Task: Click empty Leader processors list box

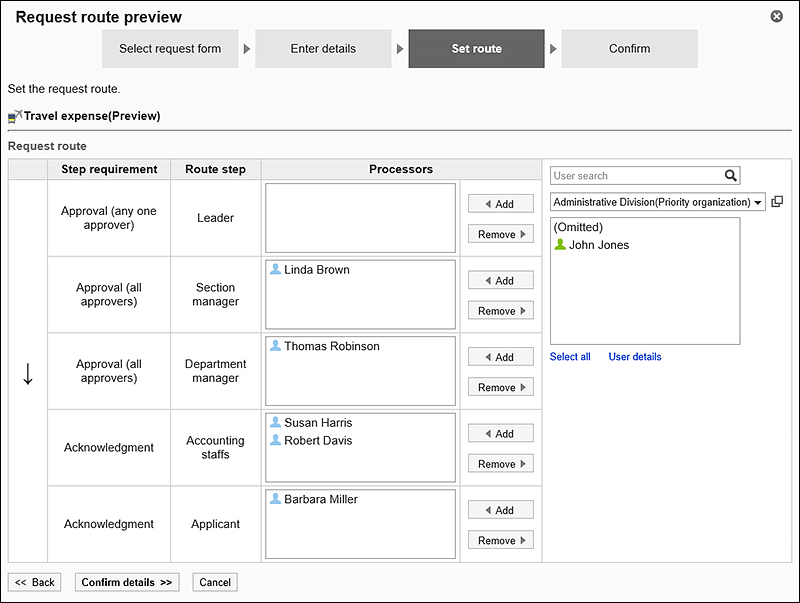Action: click(360, 218)
